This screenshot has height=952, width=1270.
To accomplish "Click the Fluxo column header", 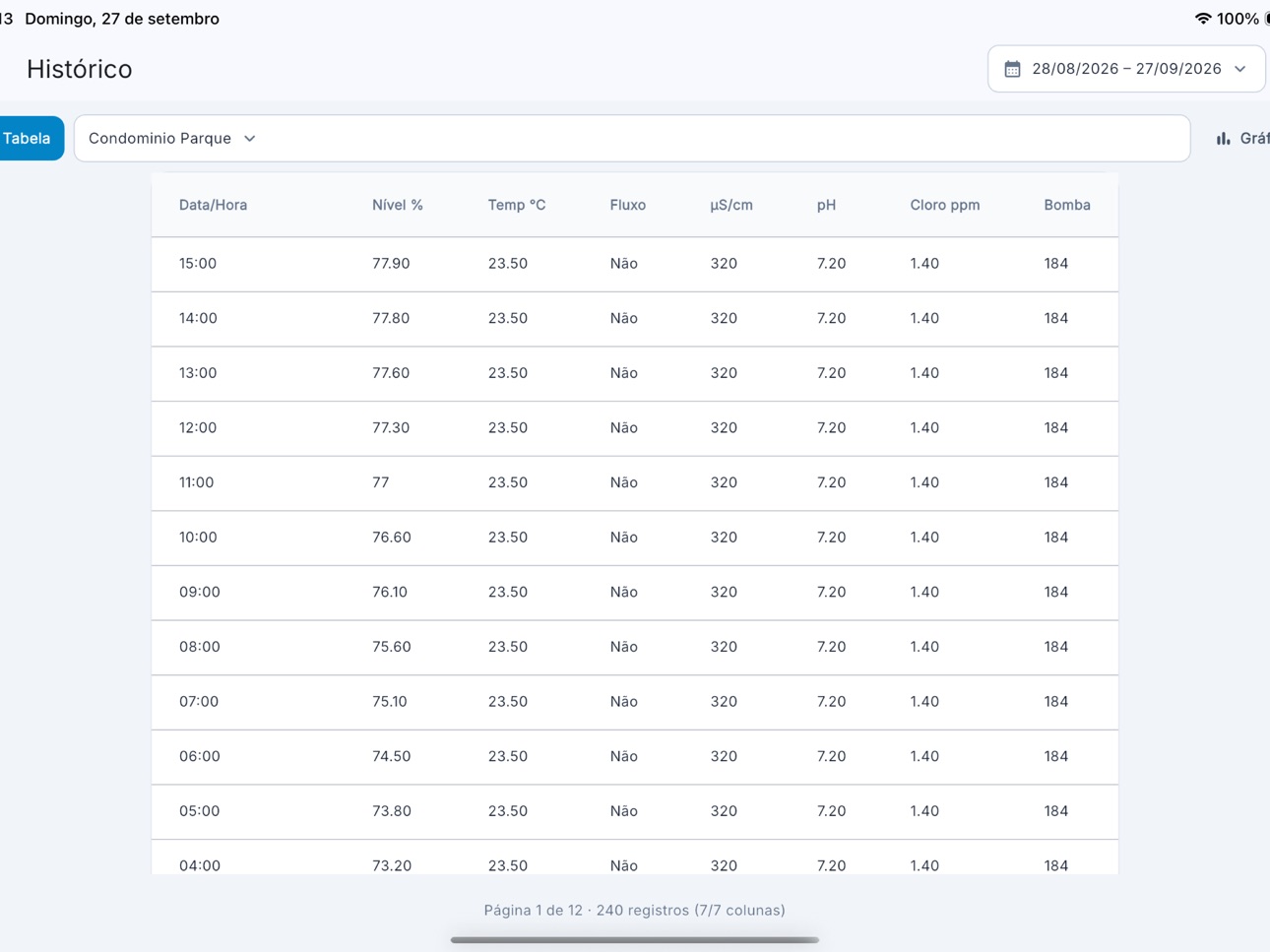I will [628, 205].
